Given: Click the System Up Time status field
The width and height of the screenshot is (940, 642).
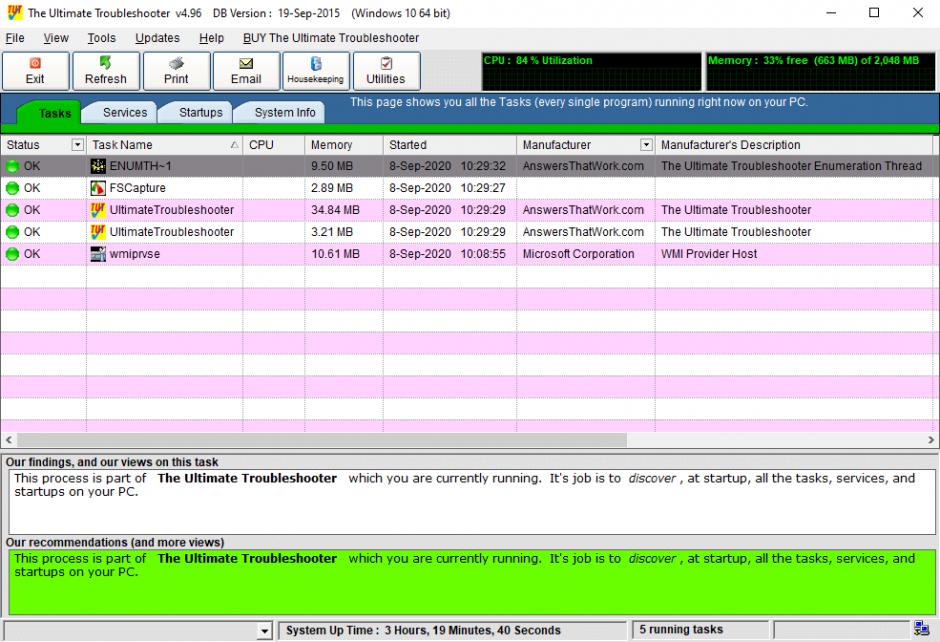Looking at the screenshot, I should click(452, 630).
